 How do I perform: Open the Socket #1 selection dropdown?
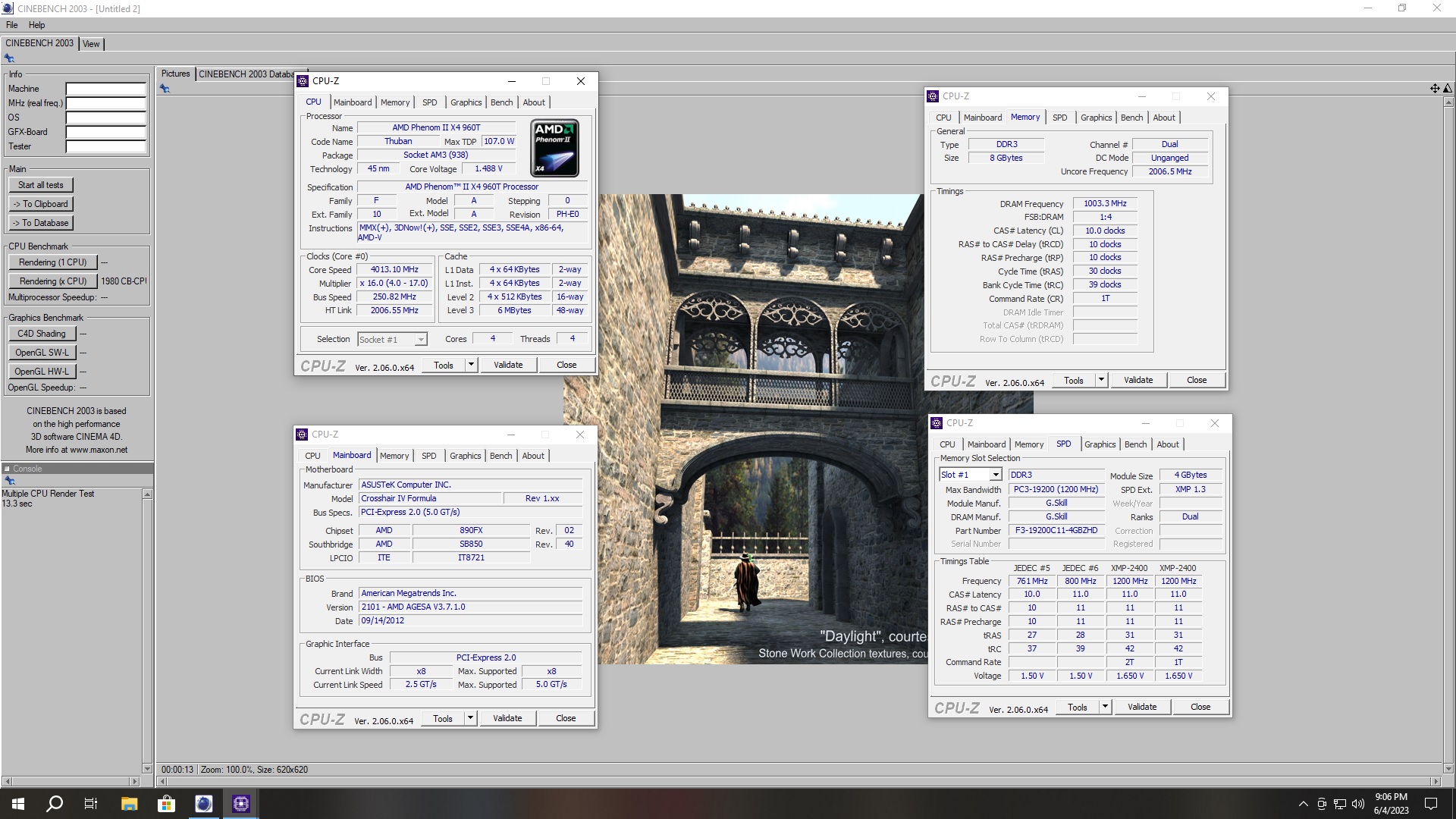421,340
